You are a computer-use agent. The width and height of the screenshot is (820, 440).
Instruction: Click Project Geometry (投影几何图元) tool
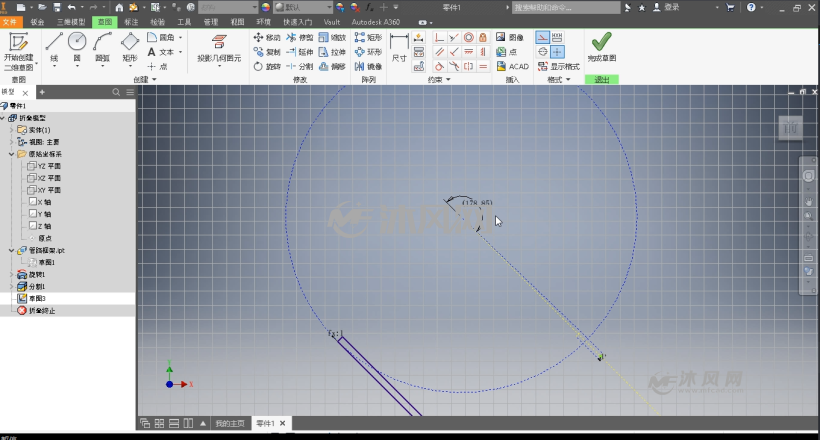click(219, 48)
